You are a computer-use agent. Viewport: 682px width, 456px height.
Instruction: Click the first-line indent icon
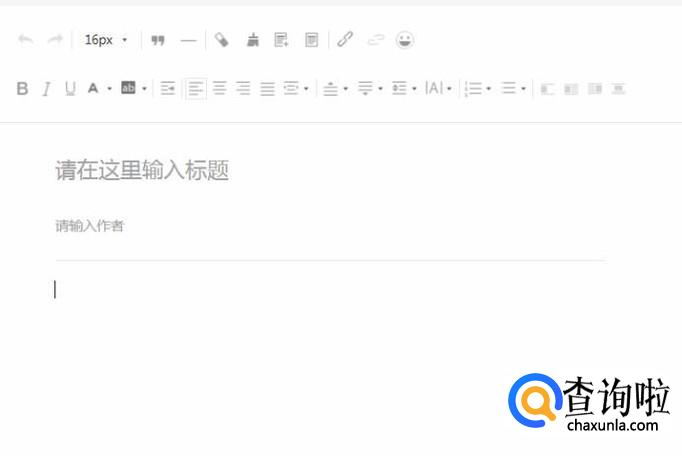pyautogui.click(x=167, y=89)
